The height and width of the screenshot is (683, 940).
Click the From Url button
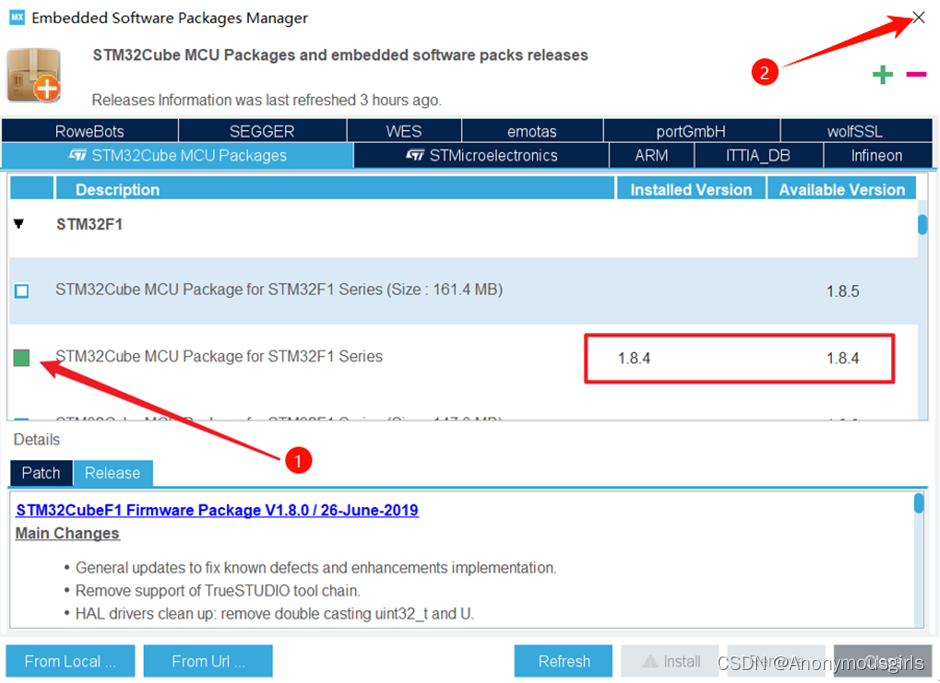pyautogui.click(x=208, y=661)
